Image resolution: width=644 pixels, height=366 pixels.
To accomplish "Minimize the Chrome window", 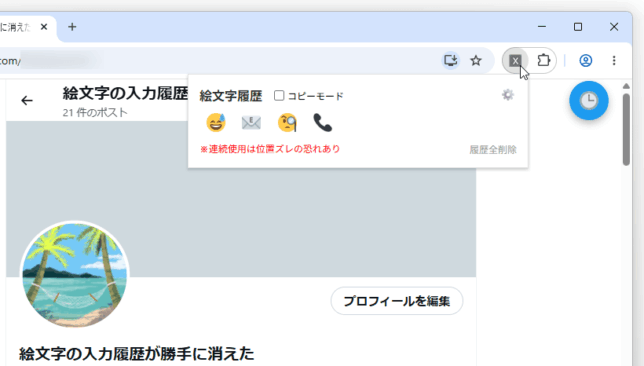I will pos(542,27).
